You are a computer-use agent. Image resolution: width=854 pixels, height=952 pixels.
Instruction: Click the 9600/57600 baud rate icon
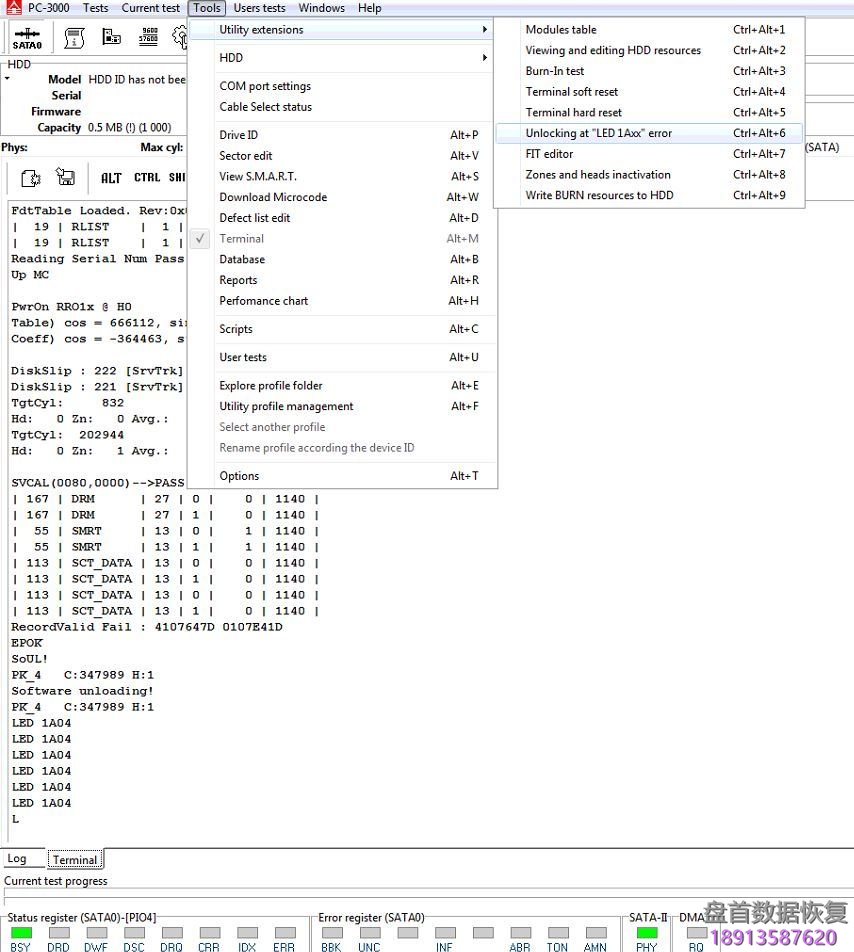click(x=147, y=36)
